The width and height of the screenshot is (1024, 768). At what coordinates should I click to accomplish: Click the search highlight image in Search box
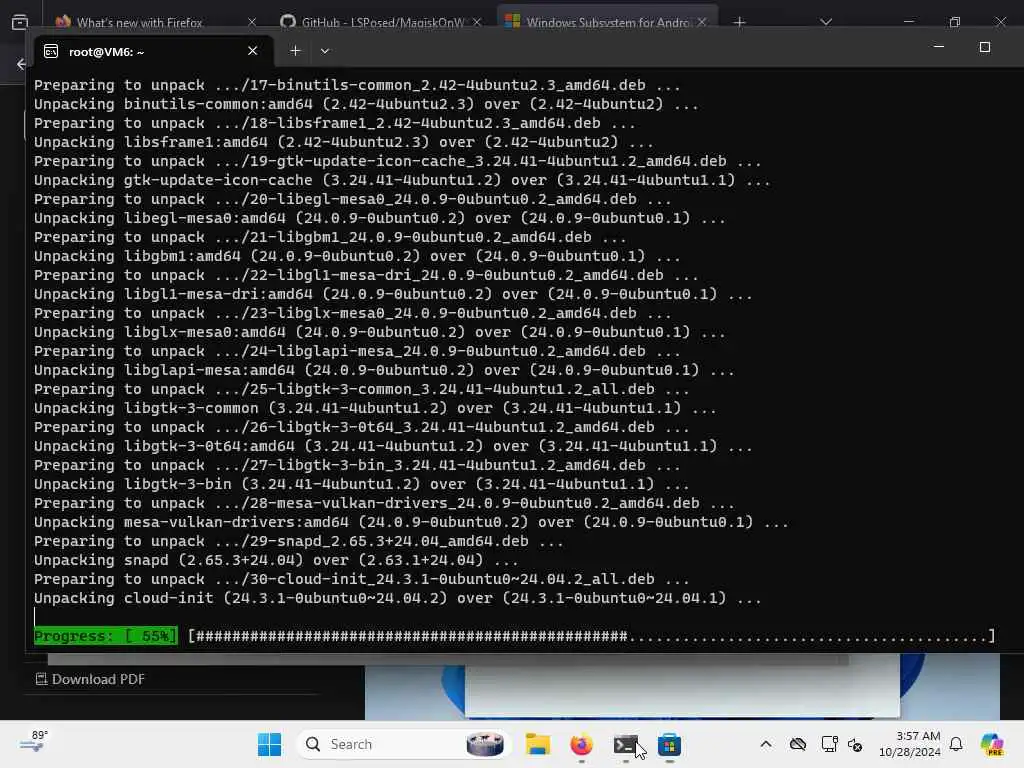point(485,744)
